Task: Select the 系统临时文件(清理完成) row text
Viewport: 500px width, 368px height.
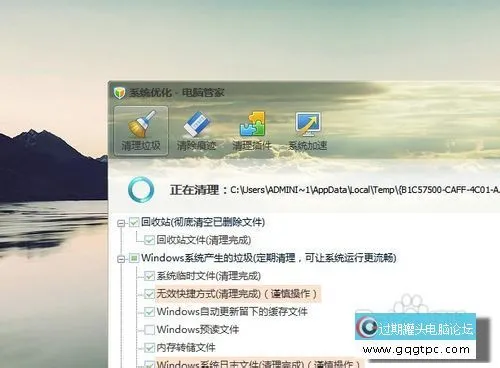Action: [x=209, y=276]
